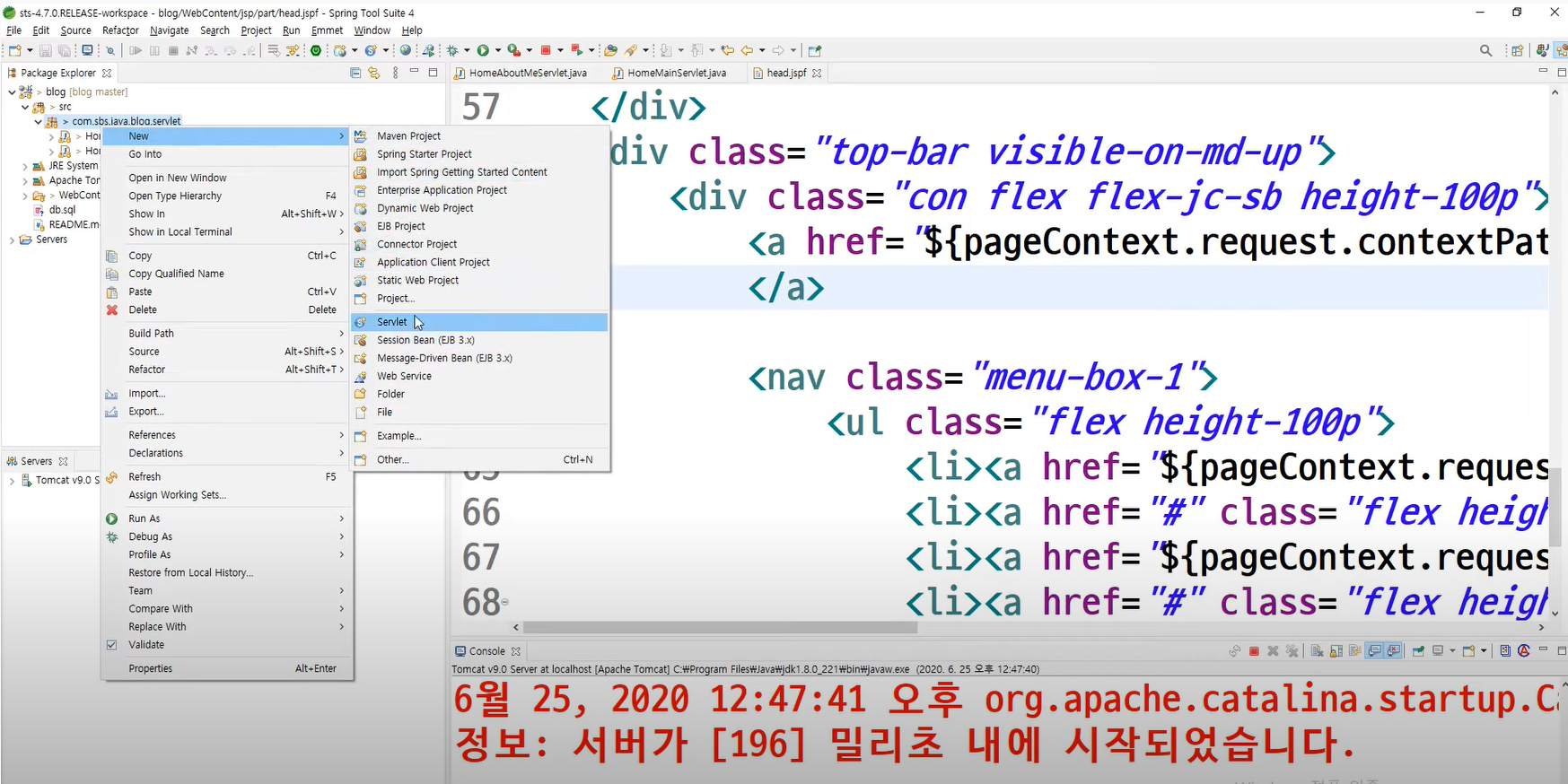Choose Dynamic Web Project in submenu
The image size is (1568, 784).
[479, 208]
